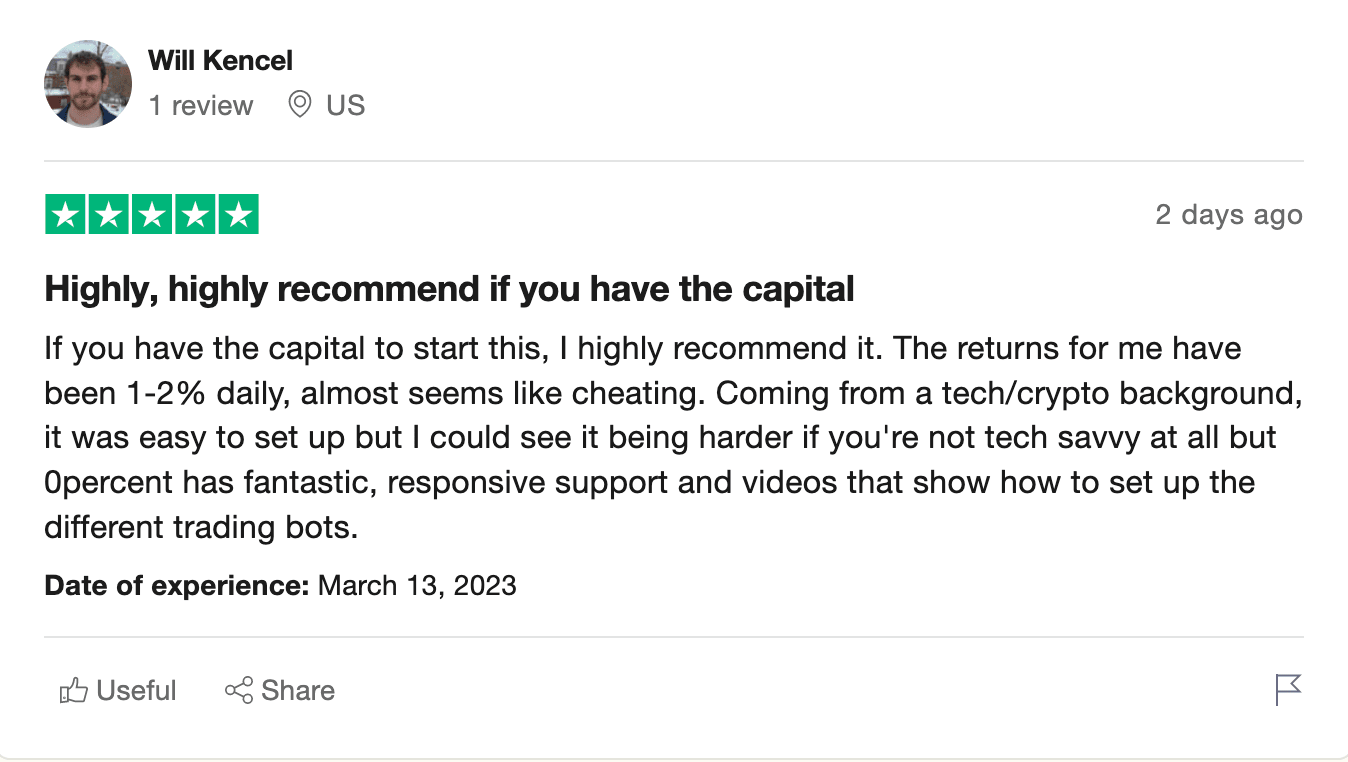Click the third green rating star
Viewport: 1348px width, 762px height.
click(x=152, y=215)
